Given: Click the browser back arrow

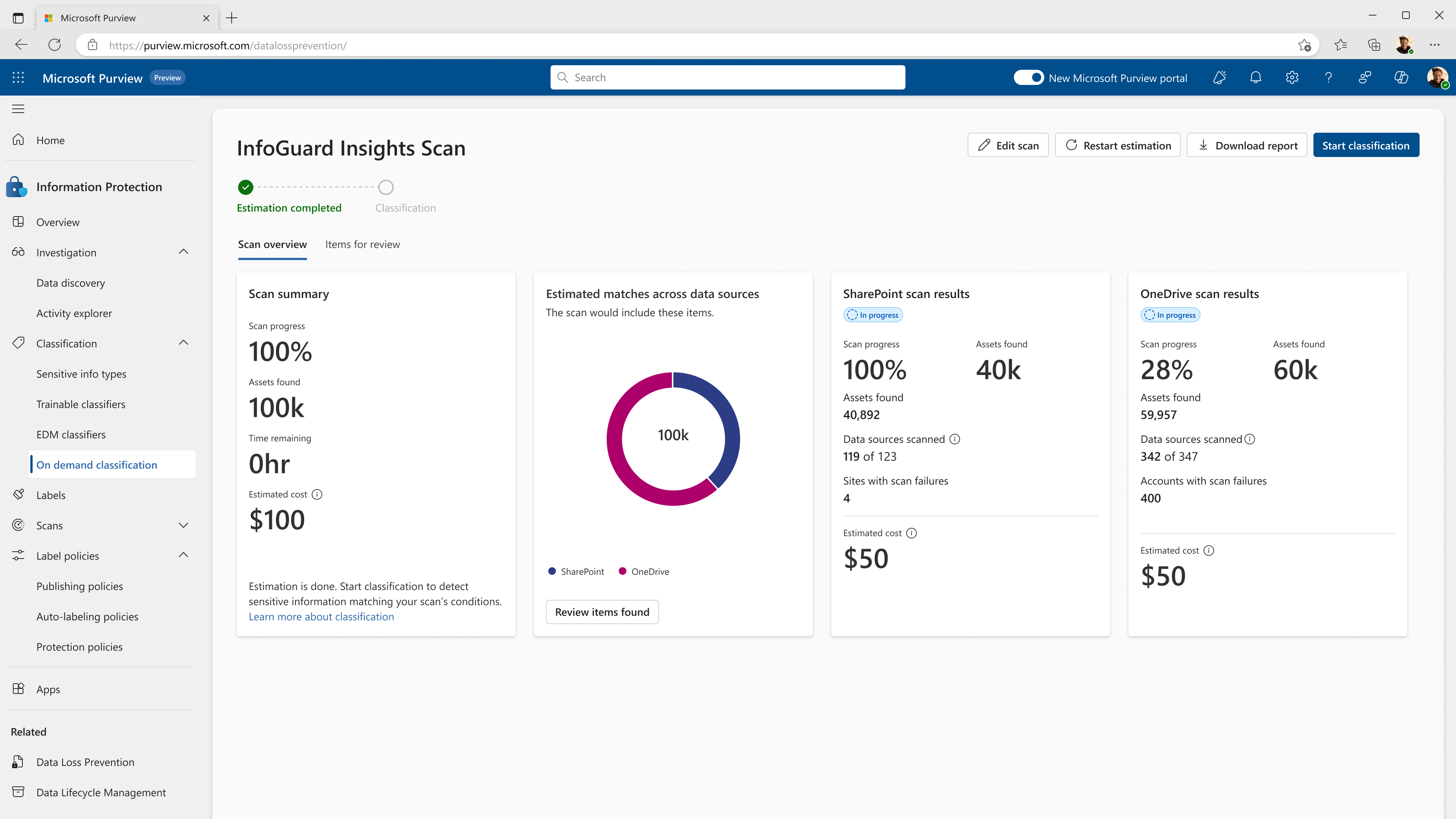Looking at the screenshot, I should click(x=22, y=45).
